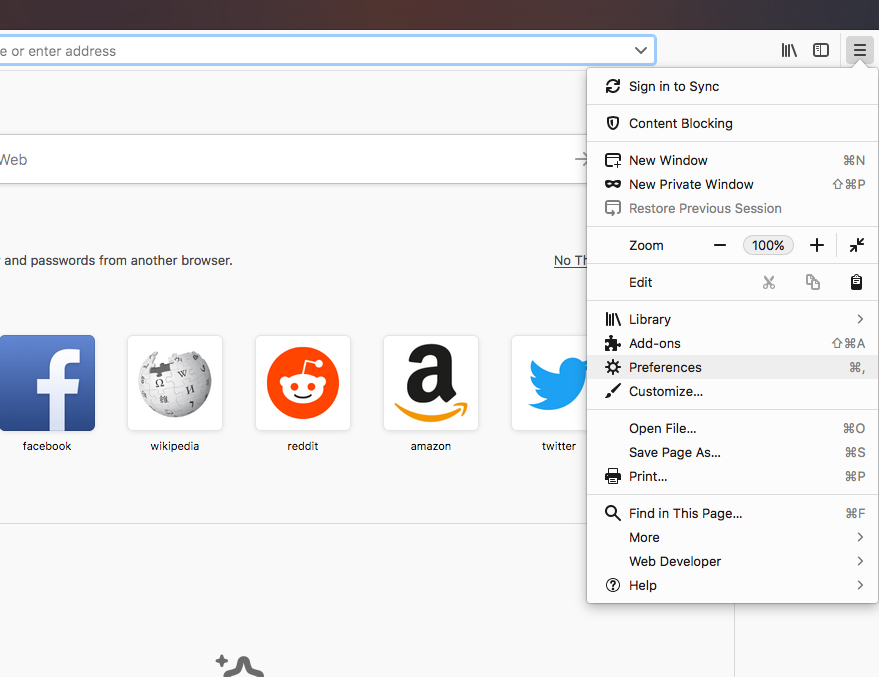Open Content Blocking menu item

[x=732, y=123]
